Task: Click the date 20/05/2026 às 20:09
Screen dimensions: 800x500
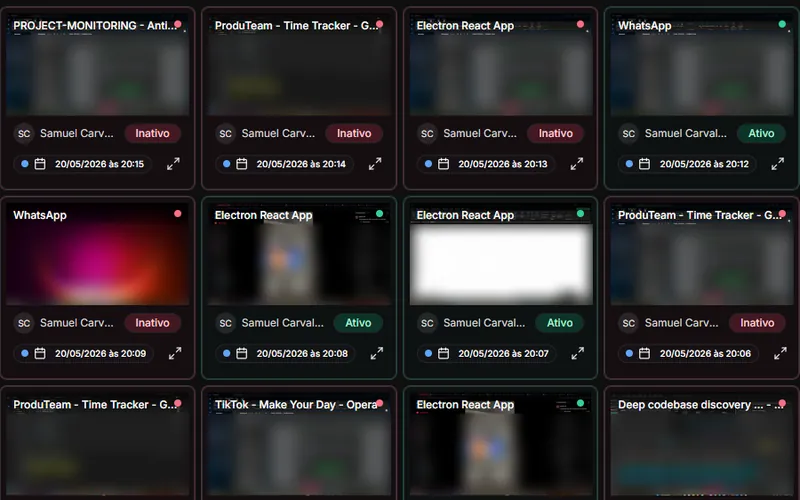Action: click(x=101, y=353)
